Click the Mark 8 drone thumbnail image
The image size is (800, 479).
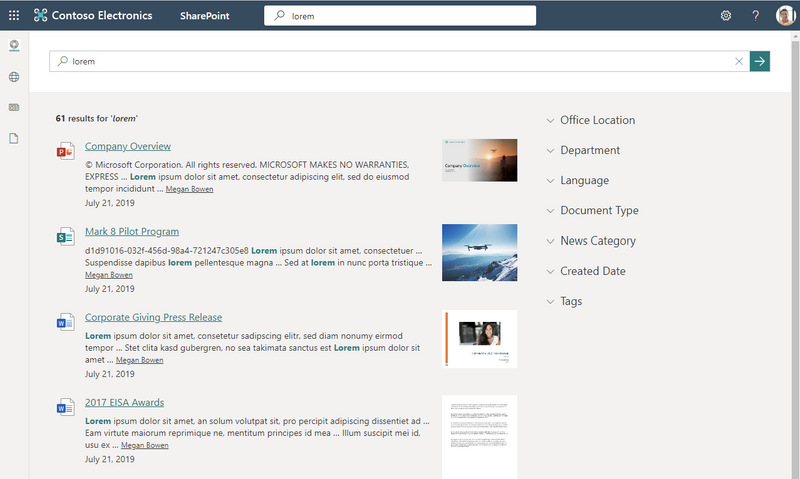click(x=479, y=252)
